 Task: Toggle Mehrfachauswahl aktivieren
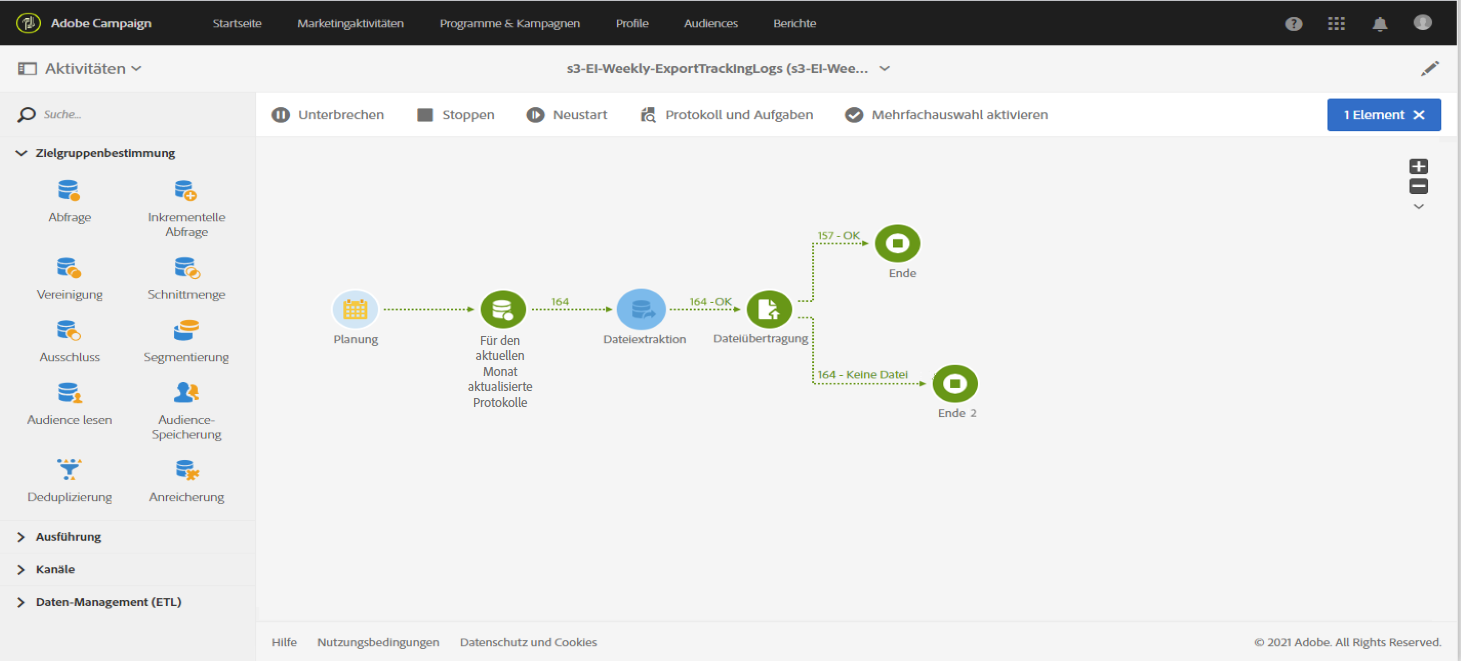(x=947, y=115)
